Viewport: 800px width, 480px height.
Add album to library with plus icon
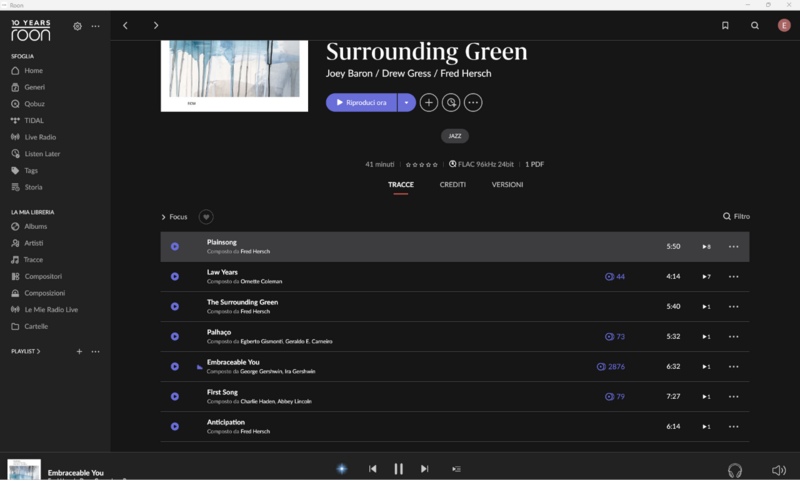pyautogui.click(x=429, y=102)
